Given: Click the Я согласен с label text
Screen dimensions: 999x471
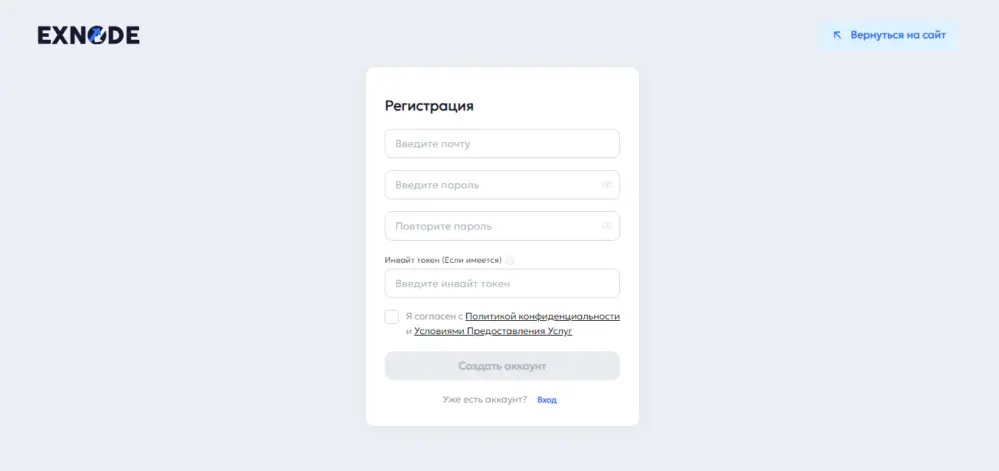Looking at the screenshot, I should [434, 316].
